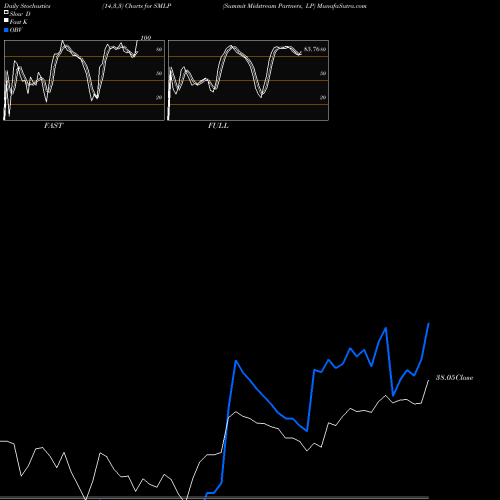Click the '50' axis label in FAST chart
This screenshot has height=500, width=500.
pos(159,73)
